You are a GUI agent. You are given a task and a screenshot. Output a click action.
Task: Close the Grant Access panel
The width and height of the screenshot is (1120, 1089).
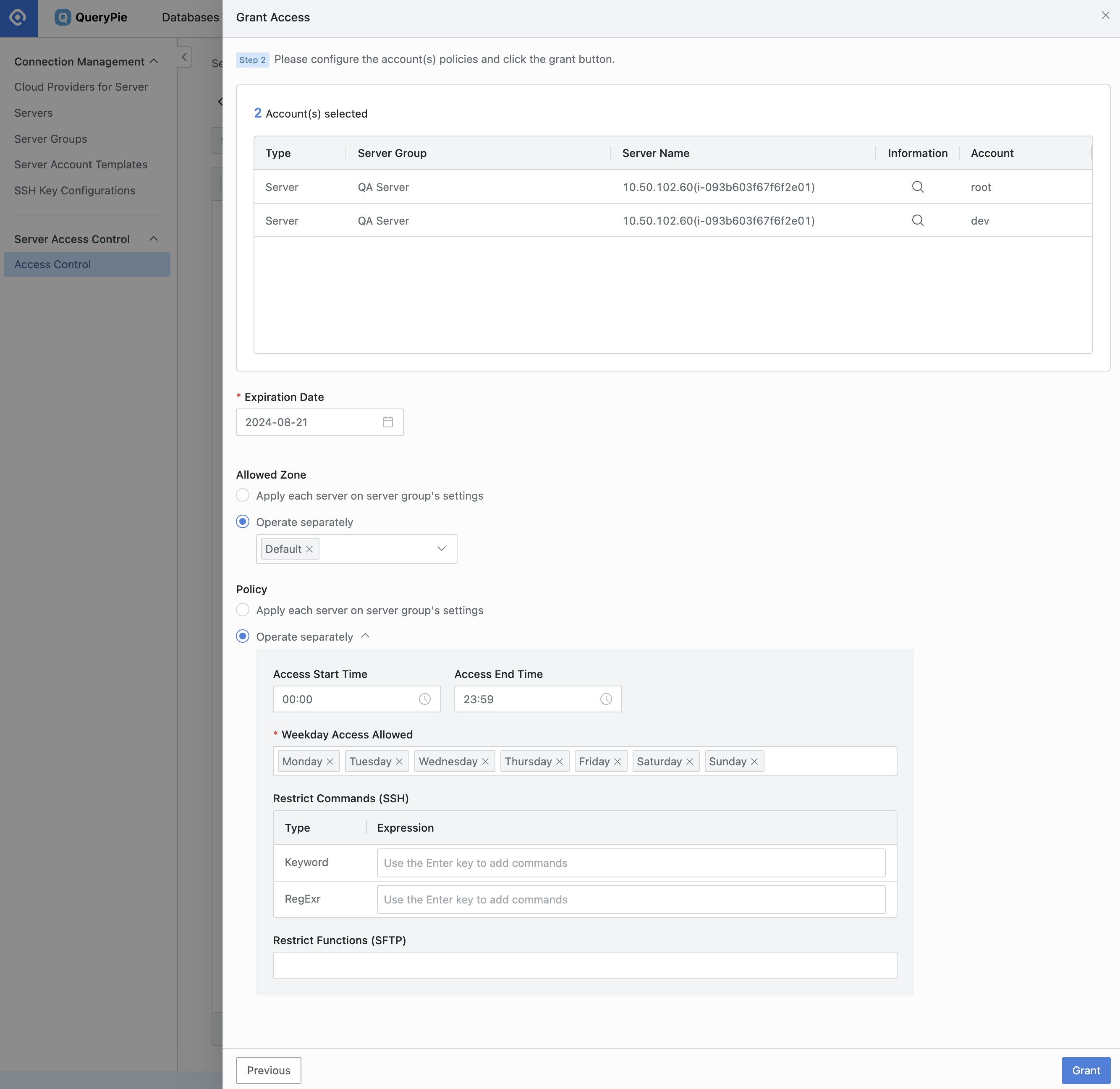[1105, 16]
